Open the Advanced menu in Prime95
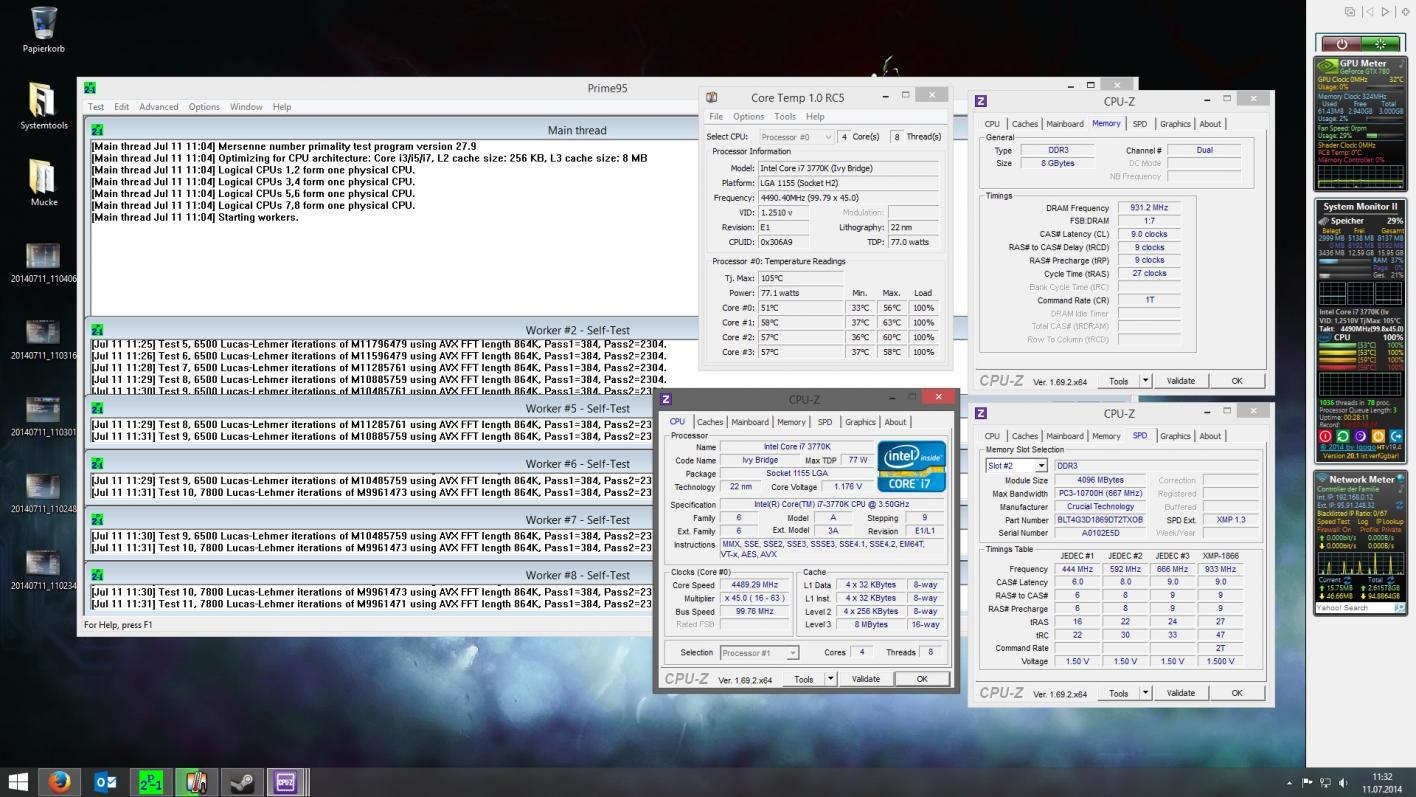 click(158, 107)
